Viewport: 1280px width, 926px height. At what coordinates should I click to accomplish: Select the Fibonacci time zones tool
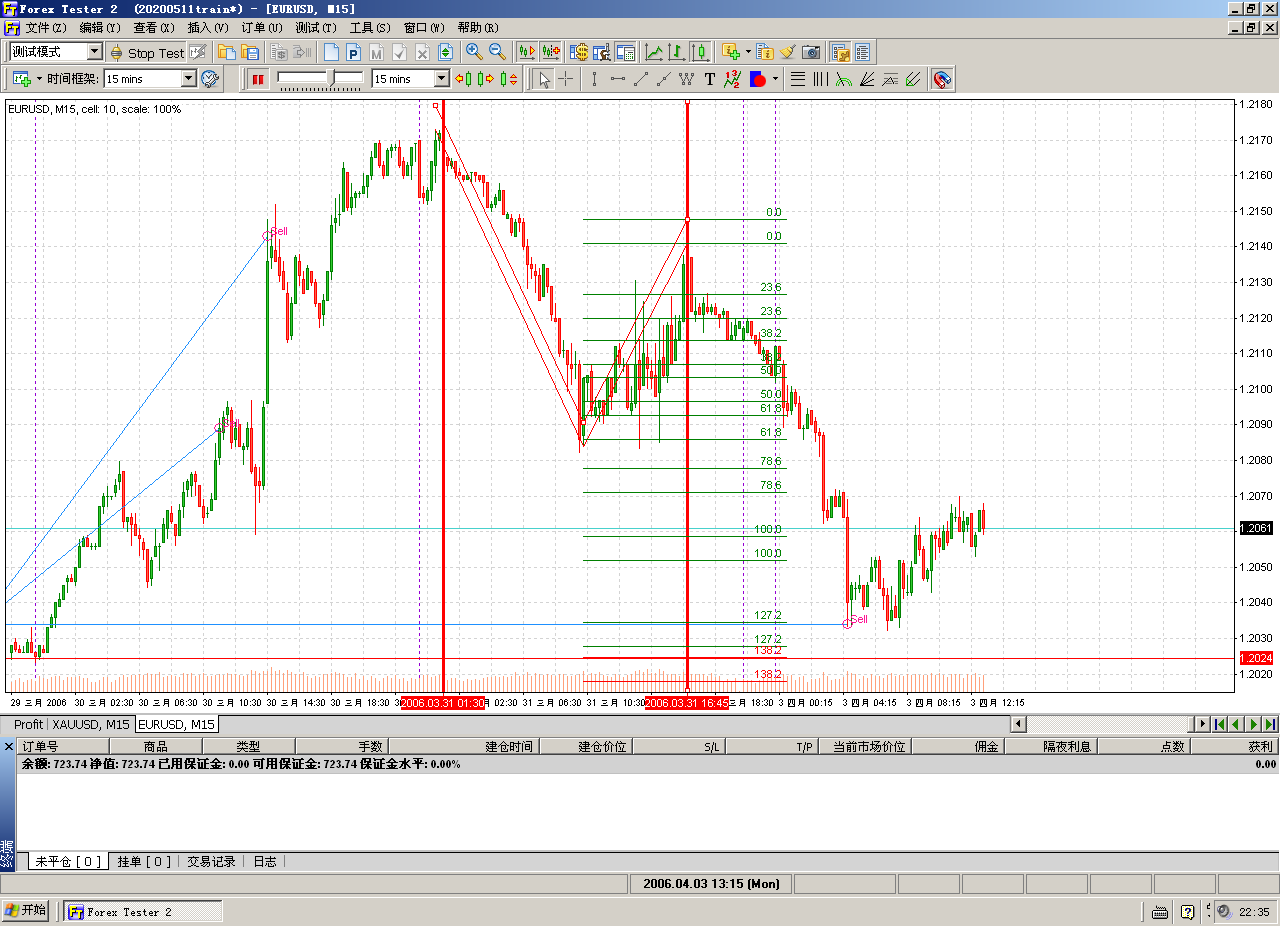(x=821, y=79)
